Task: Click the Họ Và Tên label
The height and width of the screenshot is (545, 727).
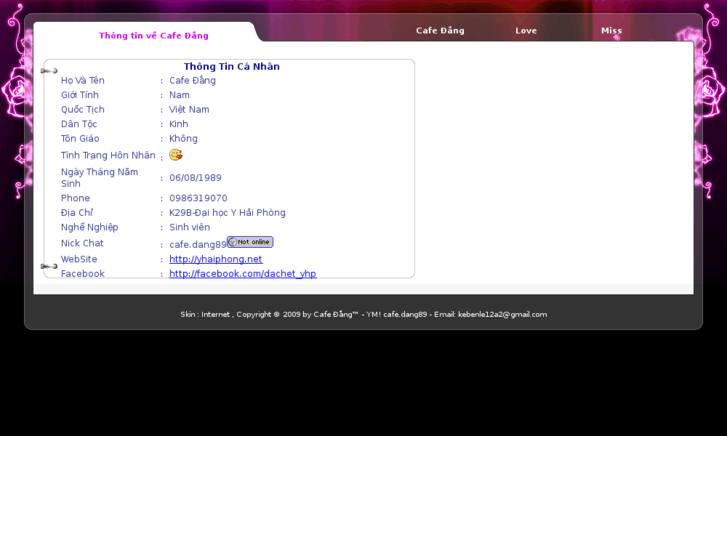Action: click(83, 80)
